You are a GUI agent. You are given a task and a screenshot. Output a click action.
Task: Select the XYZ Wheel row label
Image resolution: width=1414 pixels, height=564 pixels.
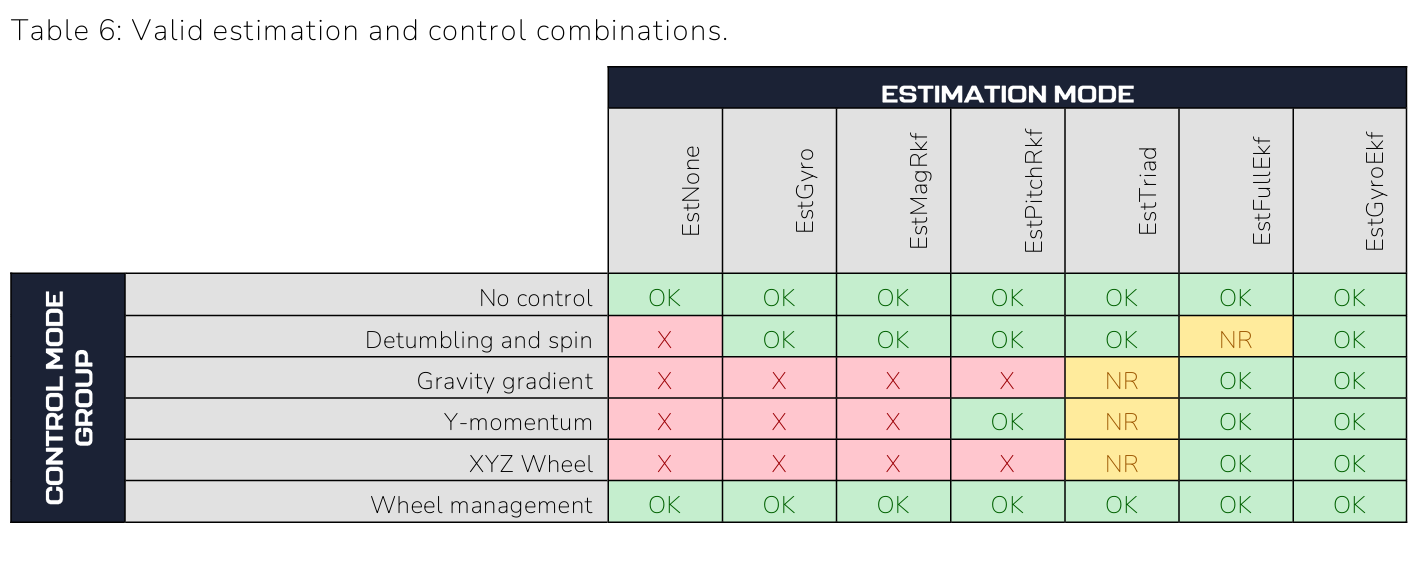[530, 464]
